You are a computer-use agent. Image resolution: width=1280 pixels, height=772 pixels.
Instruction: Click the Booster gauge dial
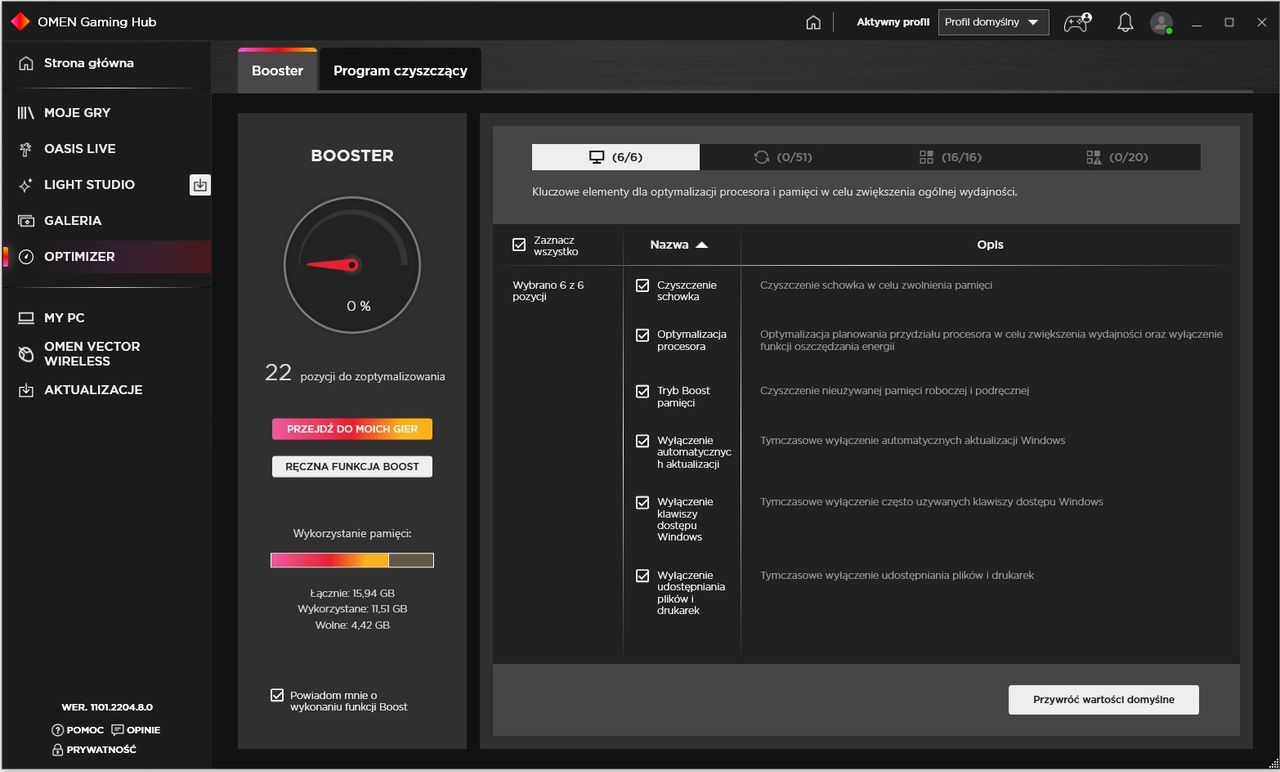[352, 265]
